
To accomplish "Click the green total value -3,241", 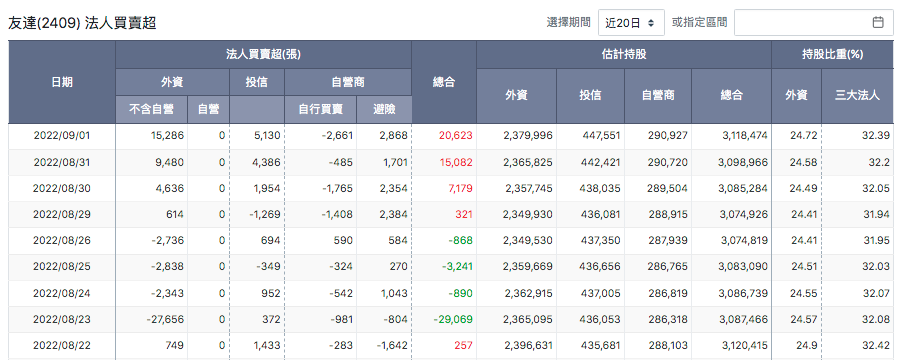I will [457, 267].
